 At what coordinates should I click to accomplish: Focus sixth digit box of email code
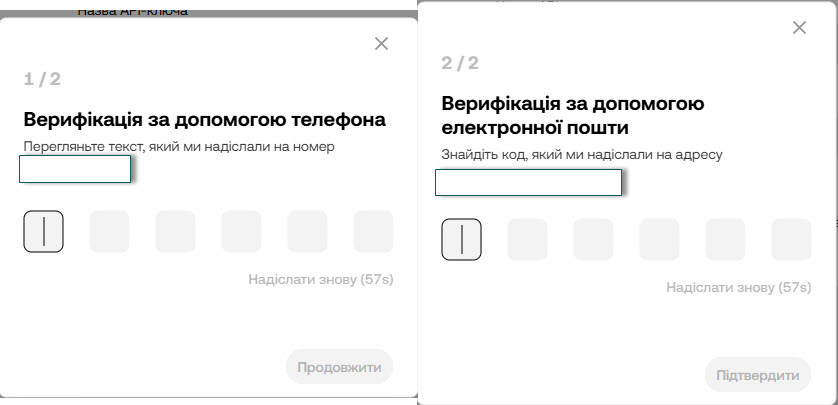point(791,240)
